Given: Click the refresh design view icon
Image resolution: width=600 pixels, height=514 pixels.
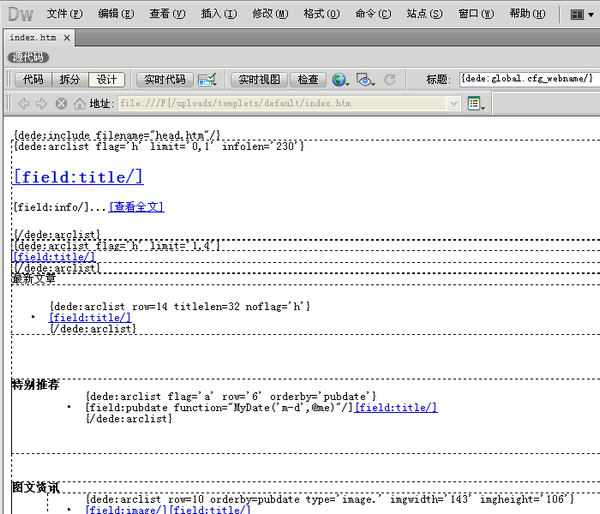Looking at the screenshot, I should click(x=390, y=79).
